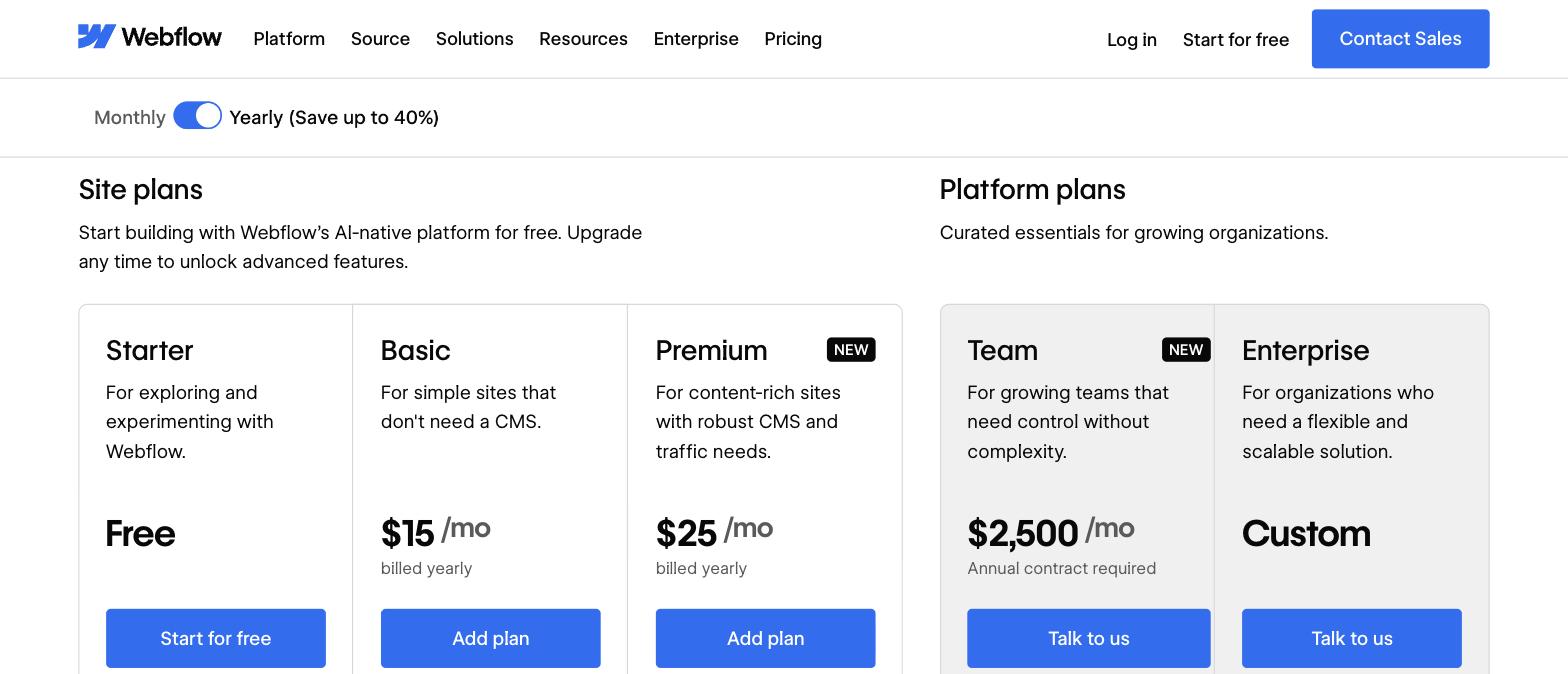Click the Free price on the Starter plan
Screen dimensions: 1568x674
[x=140, y=534]
